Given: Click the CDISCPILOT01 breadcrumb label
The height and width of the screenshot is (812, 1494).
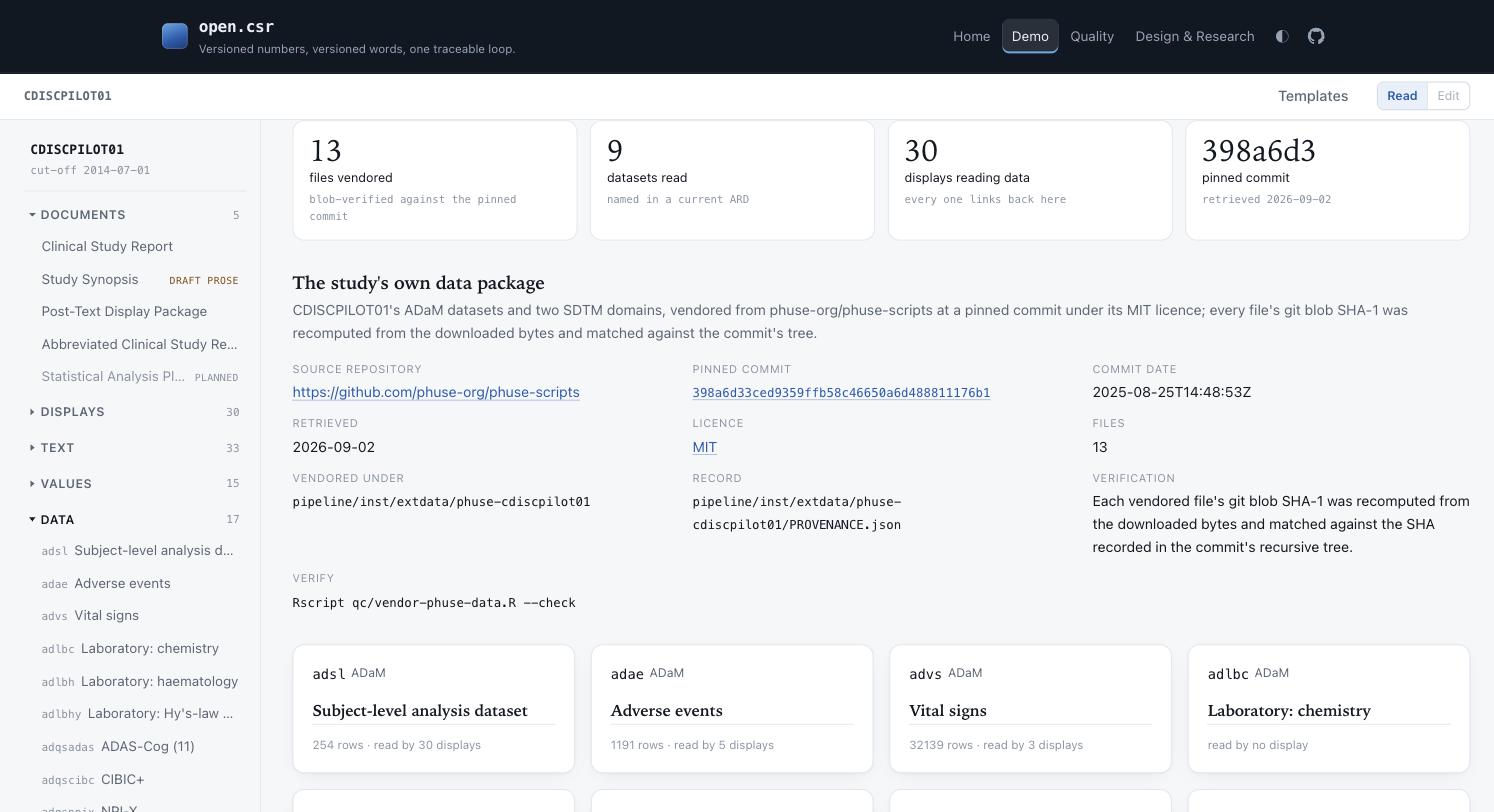Looking at the screenshot, I should coord(68,96).
